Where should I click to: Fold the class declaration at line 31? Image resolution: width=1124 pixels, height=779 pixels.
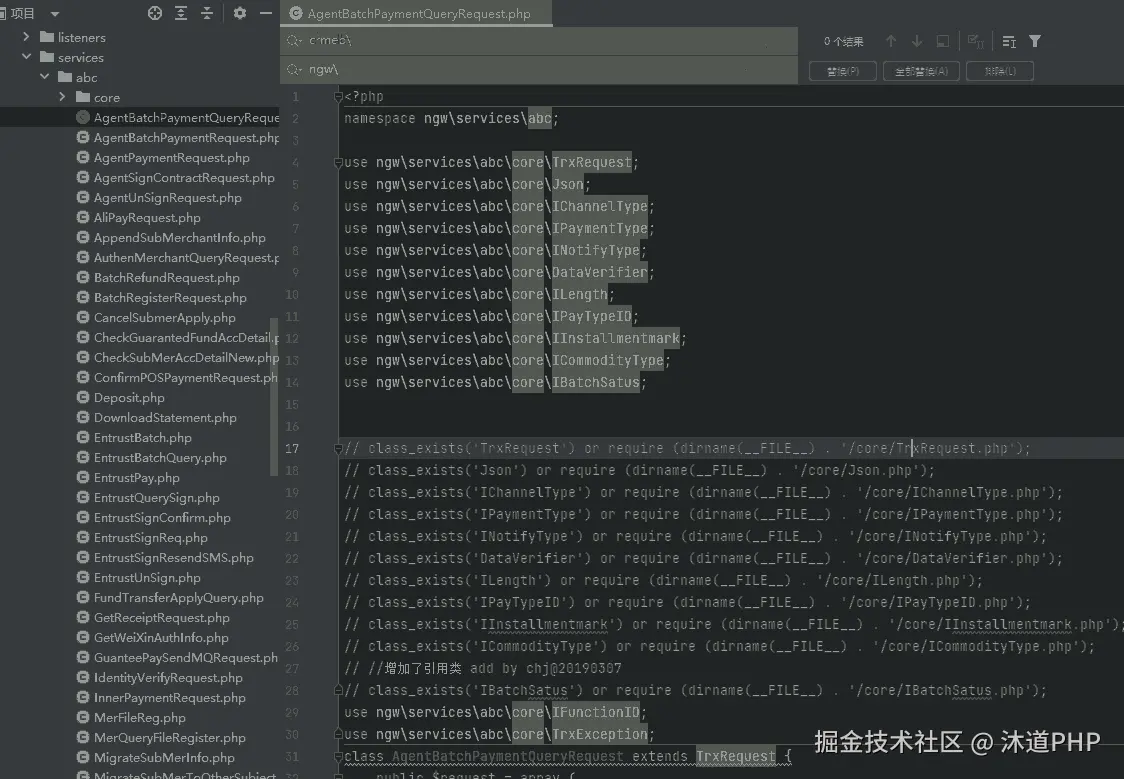338,757
